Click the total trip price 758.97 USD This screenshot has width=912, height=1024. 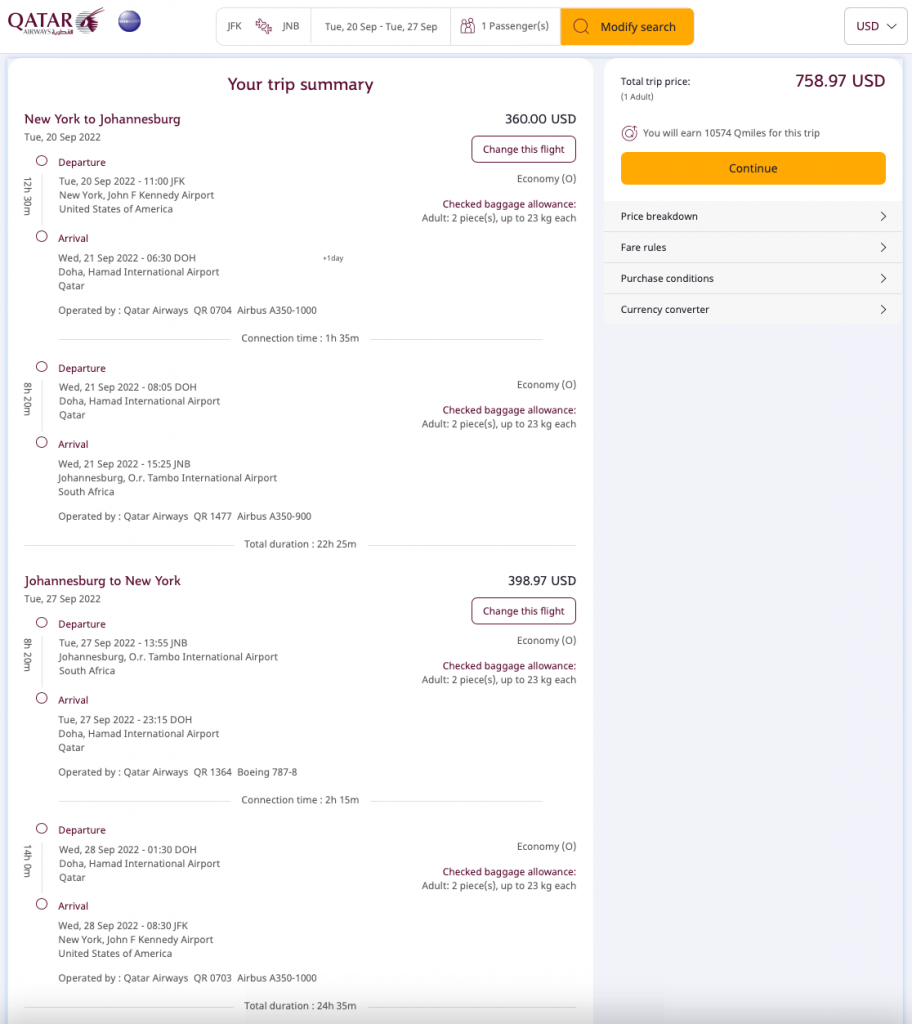tap(840, 82)
